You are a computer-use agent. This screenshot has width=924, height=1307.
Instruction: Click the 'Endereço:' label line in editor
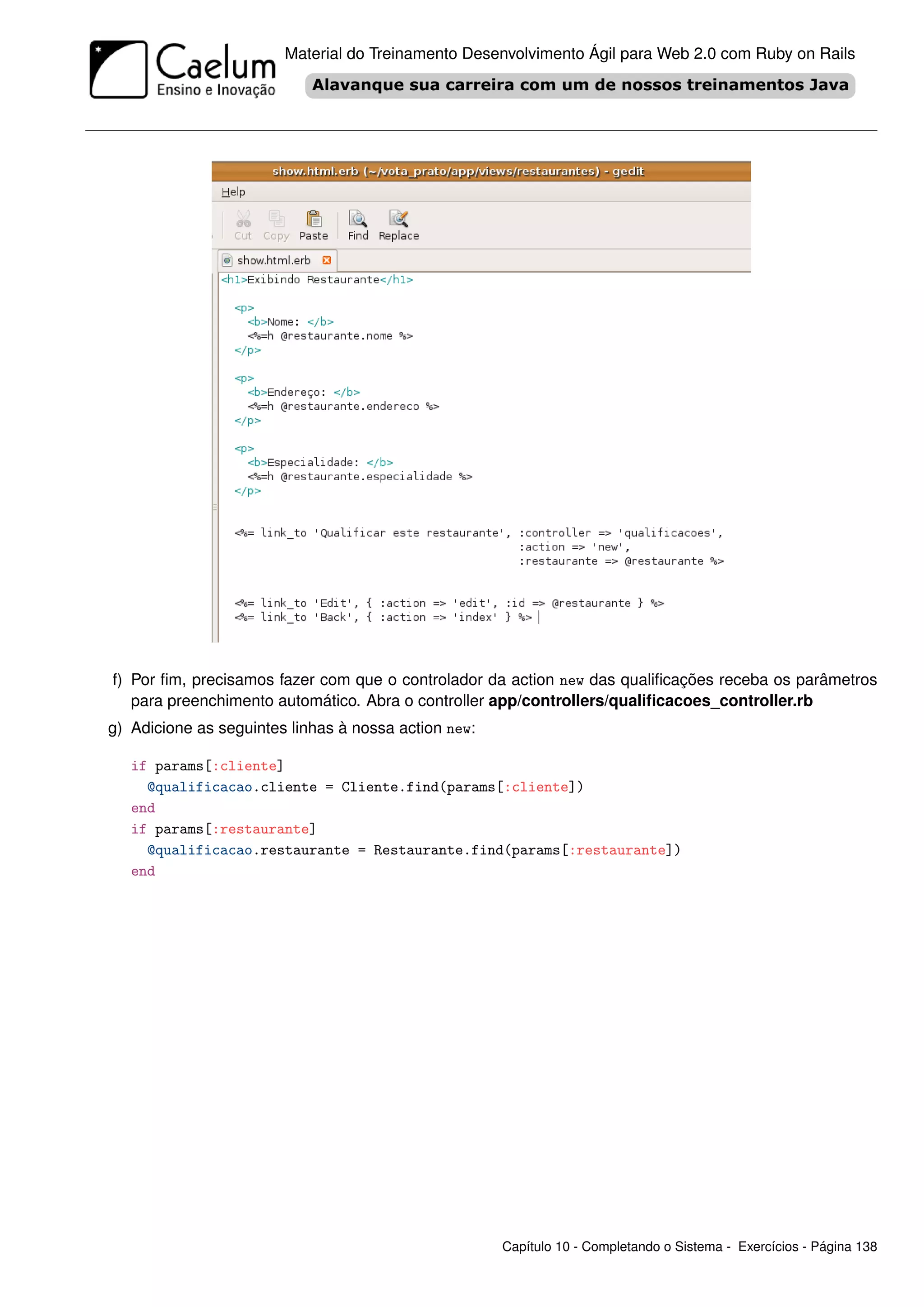click(304, 392)
